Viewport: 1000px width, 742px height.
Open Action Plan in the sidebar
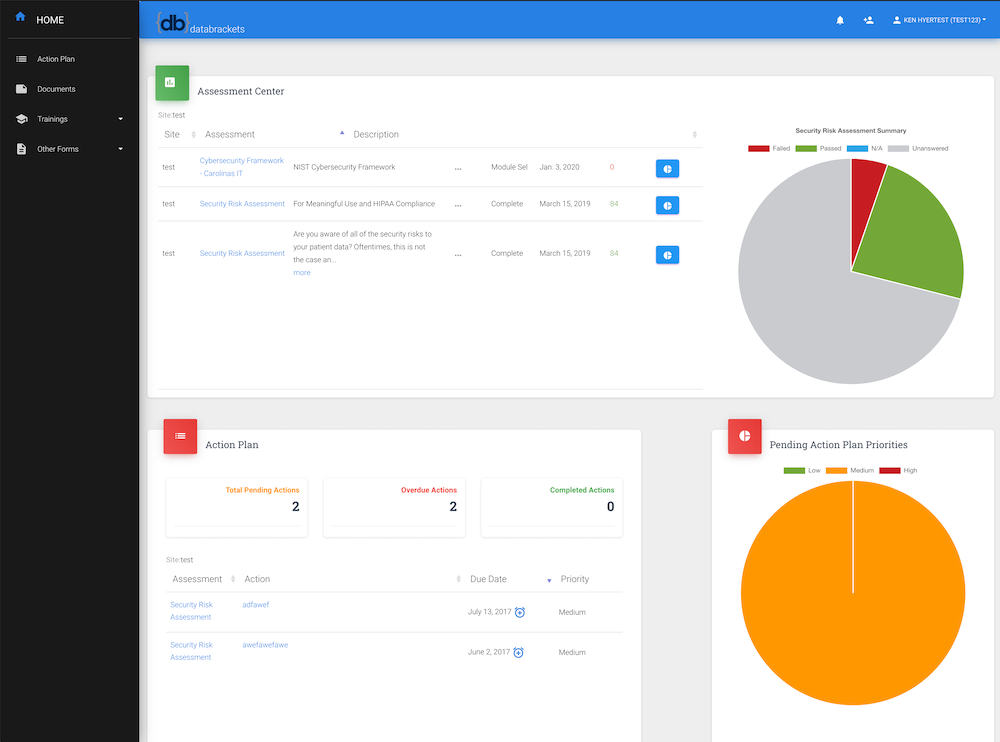point(56,59)
